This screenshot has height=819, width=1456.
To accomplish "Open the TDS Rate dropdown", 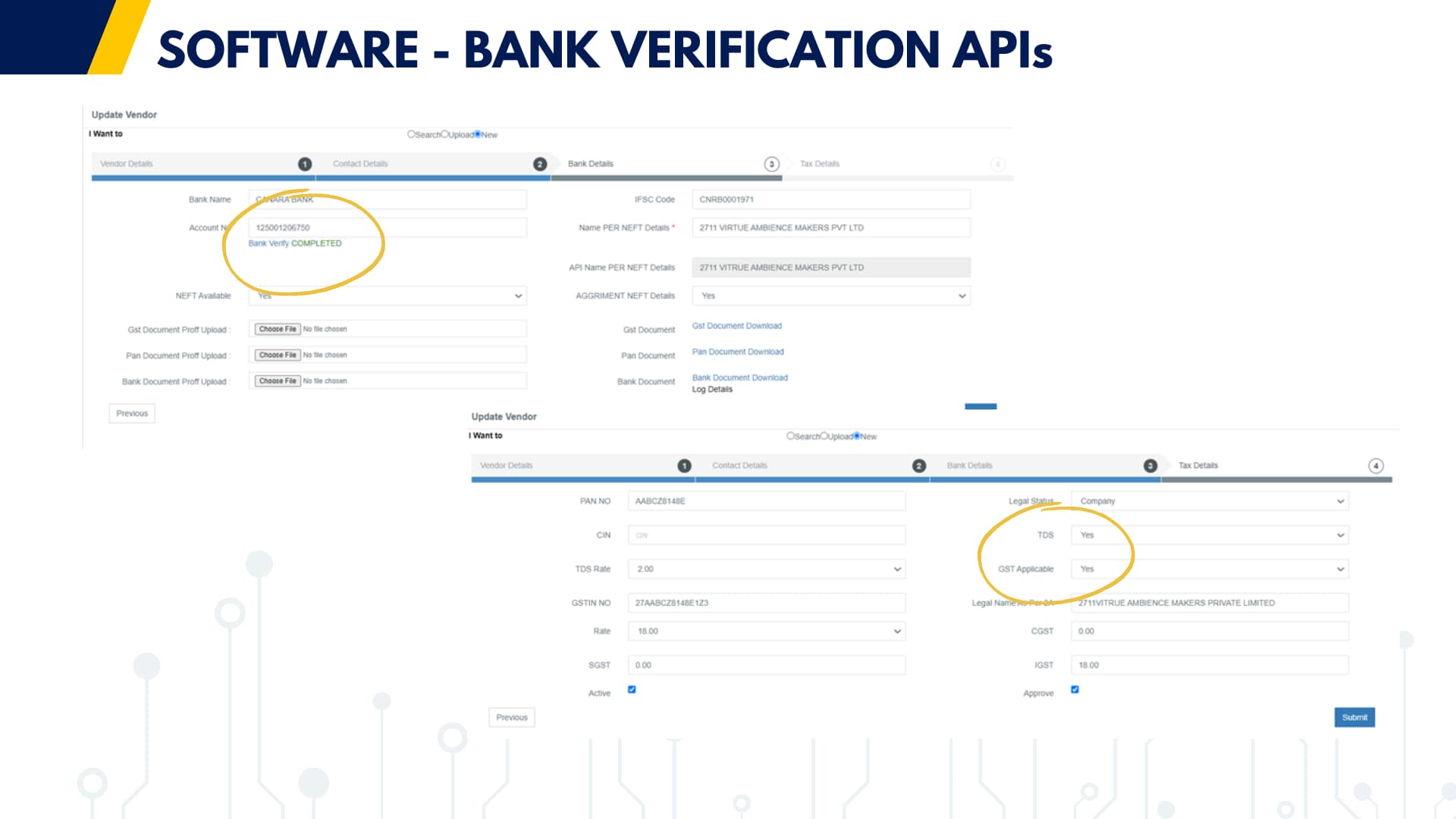I will (x=766, y=569).
